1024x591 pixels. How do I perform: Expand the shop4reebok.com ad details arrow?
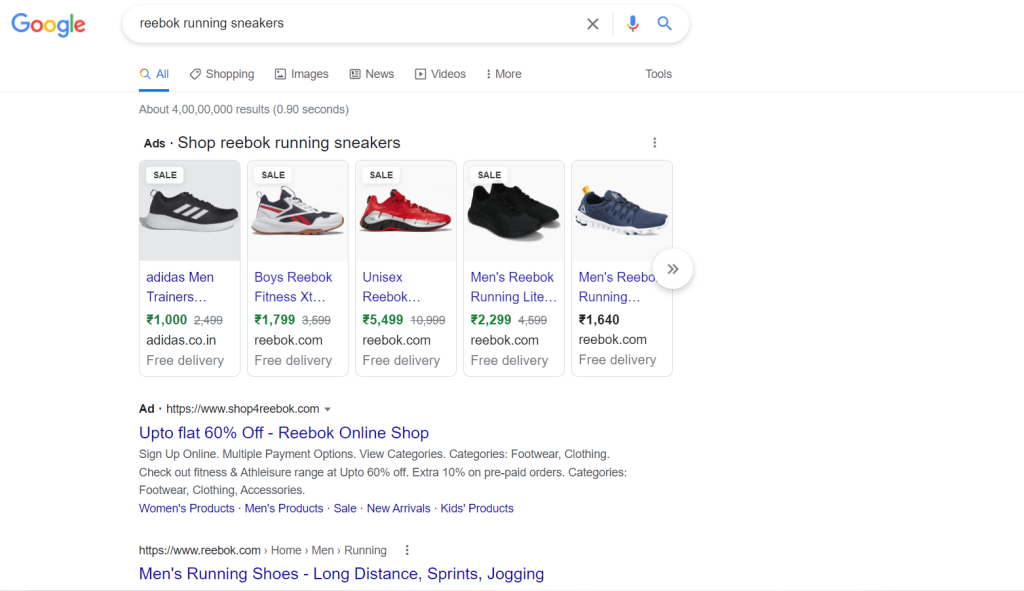[x=328, y=408]
